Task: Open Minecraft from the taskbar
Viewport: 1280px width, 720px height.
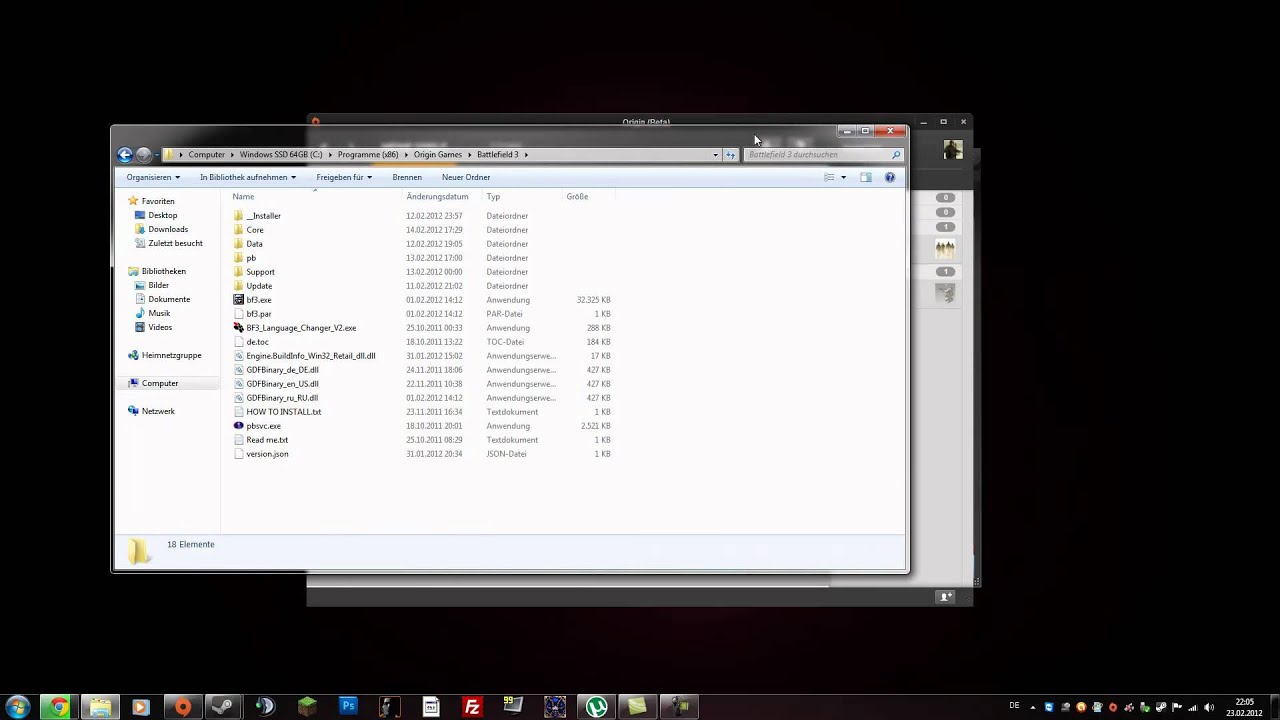Action: [x=306, y=706]
